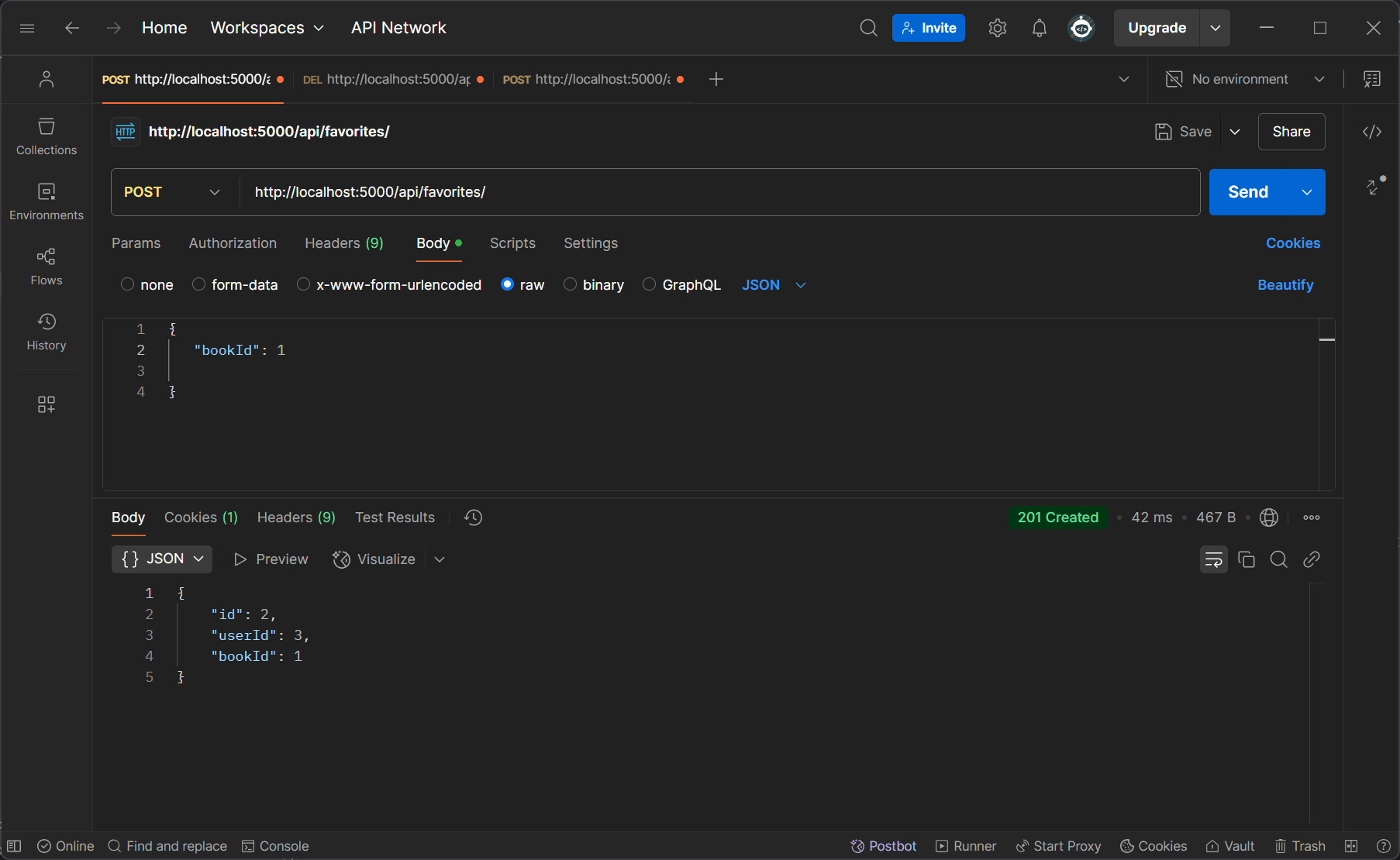Open Environments in the sidebar
This screenshot has height=860, width=1400.
[47, 201]
